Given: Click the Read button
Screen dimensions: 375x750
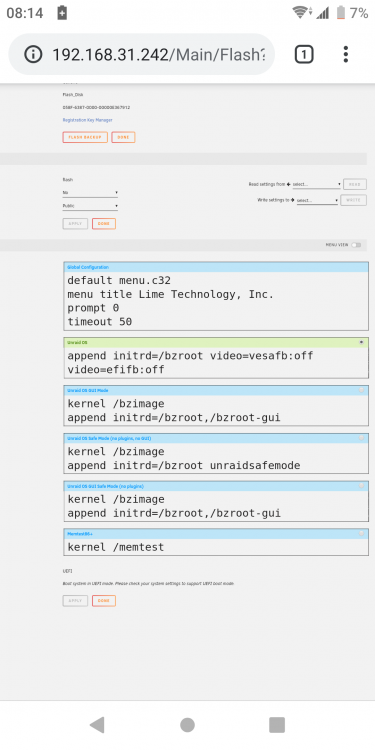Looking at the screenshot, I should pyautogui.click(x=355, y=184).
